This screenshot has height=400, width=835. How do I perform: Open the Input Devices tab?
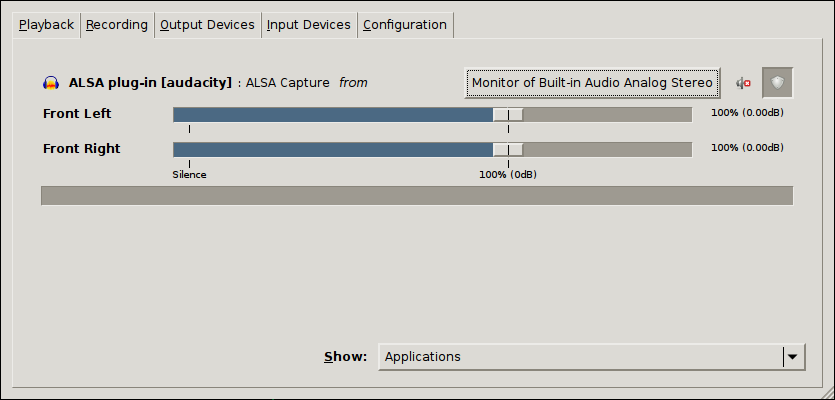point(308,25)
